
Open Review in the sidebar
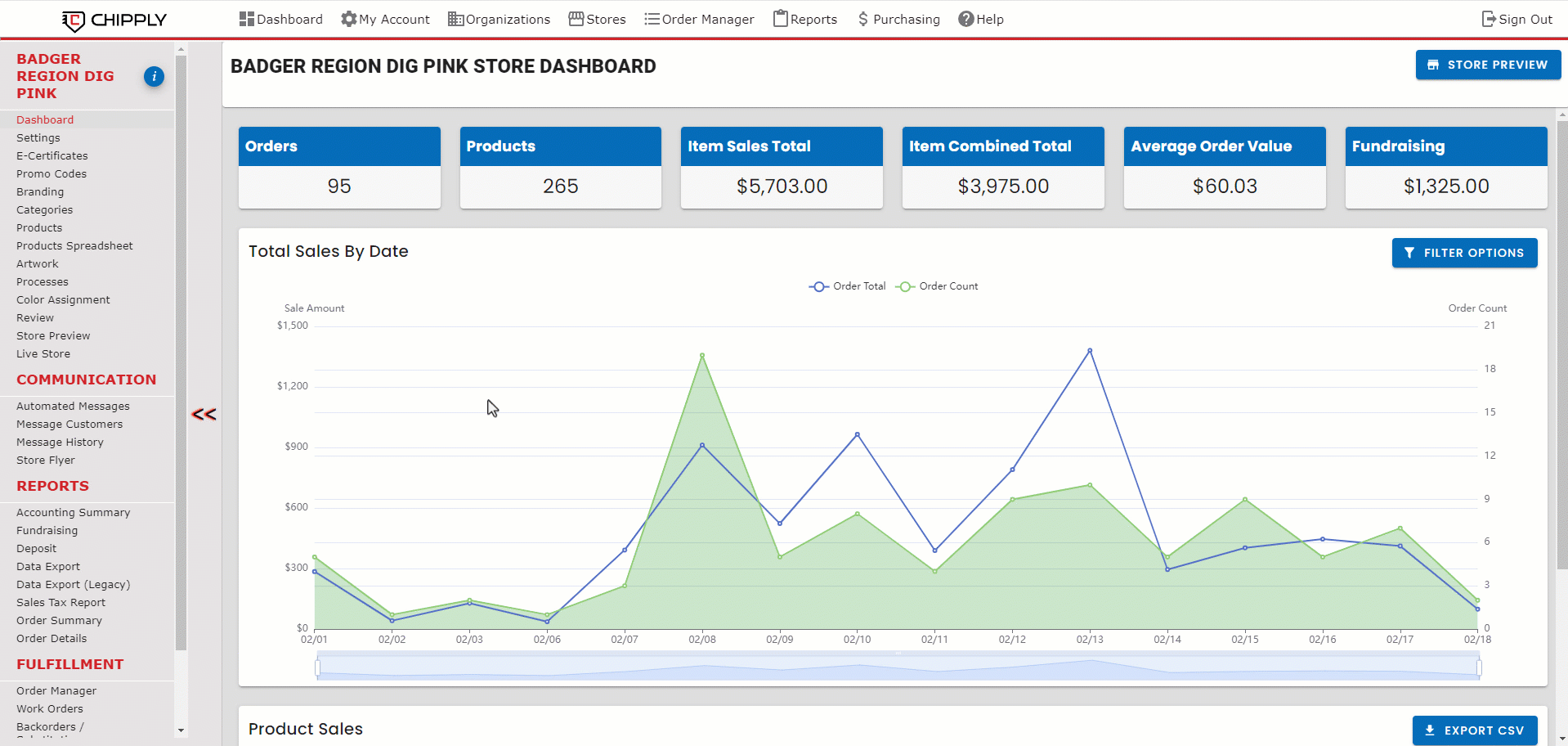[35, 317]
